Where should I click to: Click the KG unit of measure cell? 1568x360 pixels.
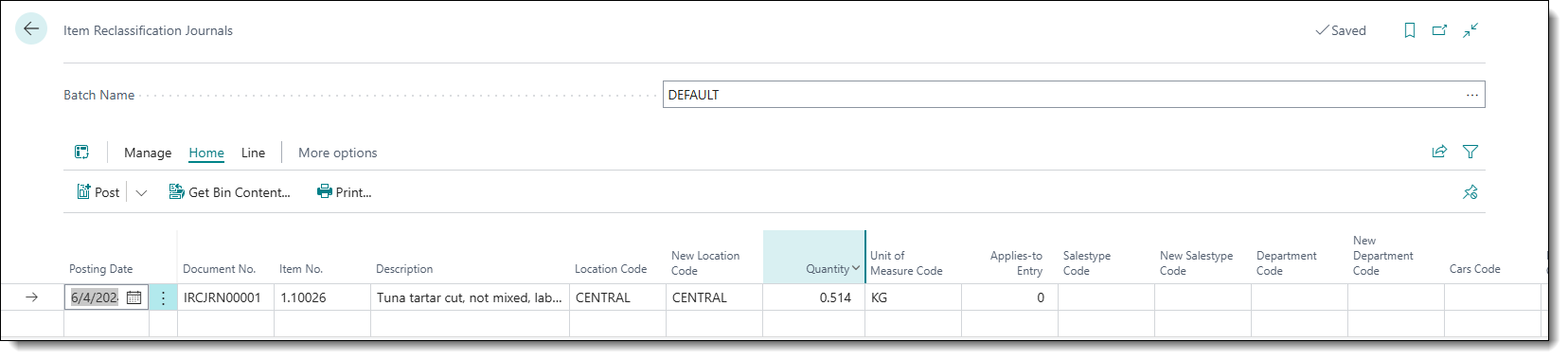[x=914, y=297]
